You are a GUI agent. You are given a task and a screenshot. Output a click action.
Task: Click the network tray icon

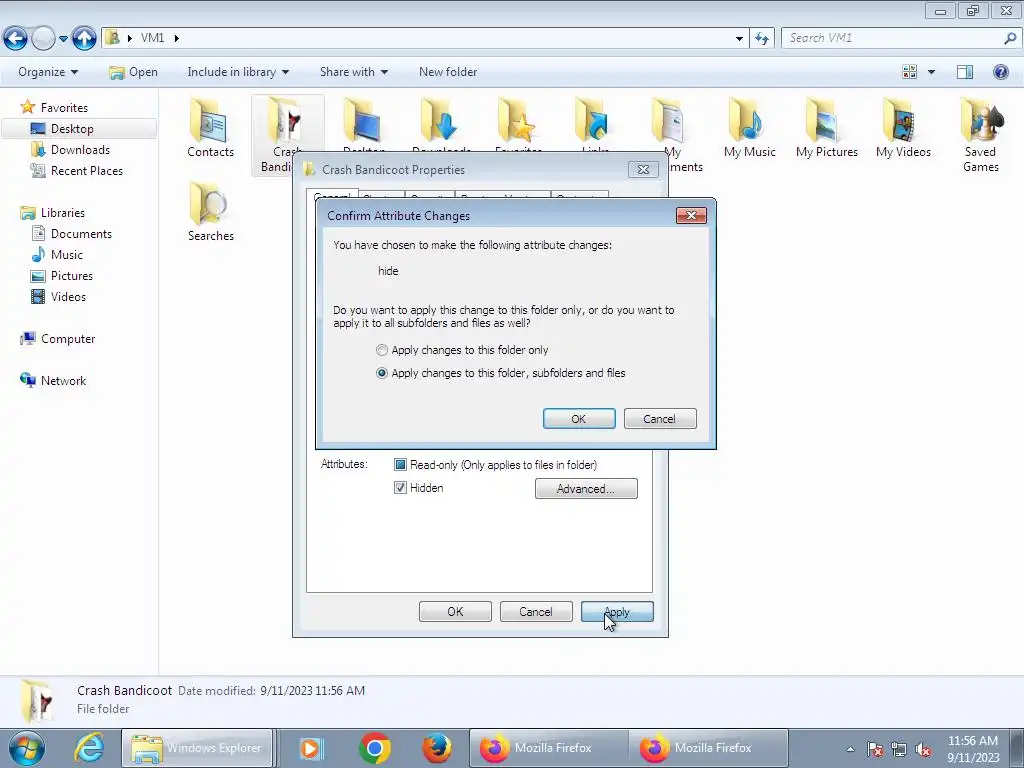tap(899, 749)
